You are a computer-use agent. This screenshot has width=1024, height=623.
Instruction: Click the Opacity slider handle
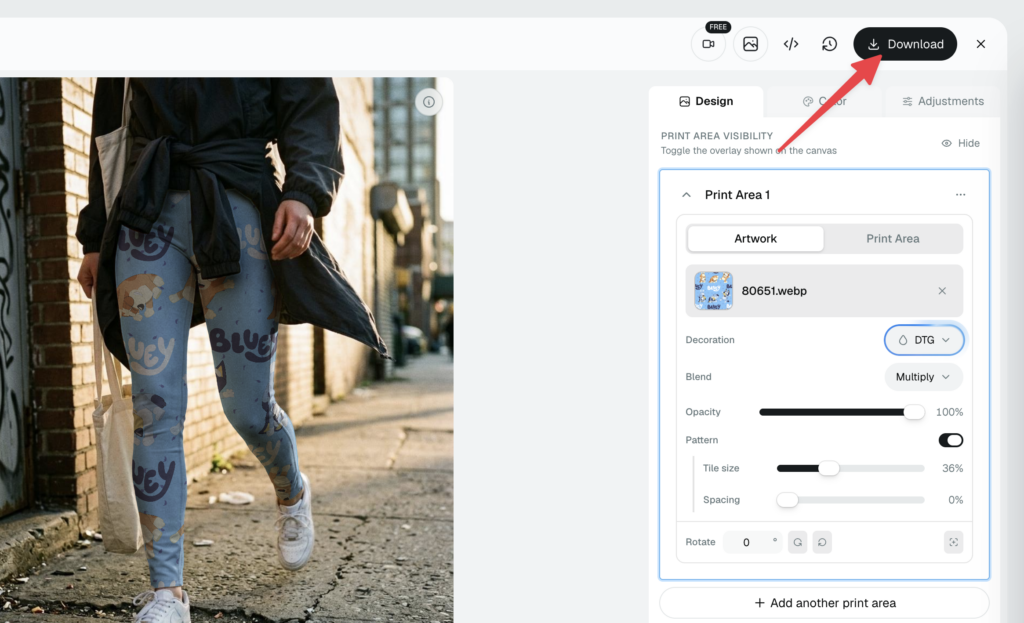tap(914, 412)
